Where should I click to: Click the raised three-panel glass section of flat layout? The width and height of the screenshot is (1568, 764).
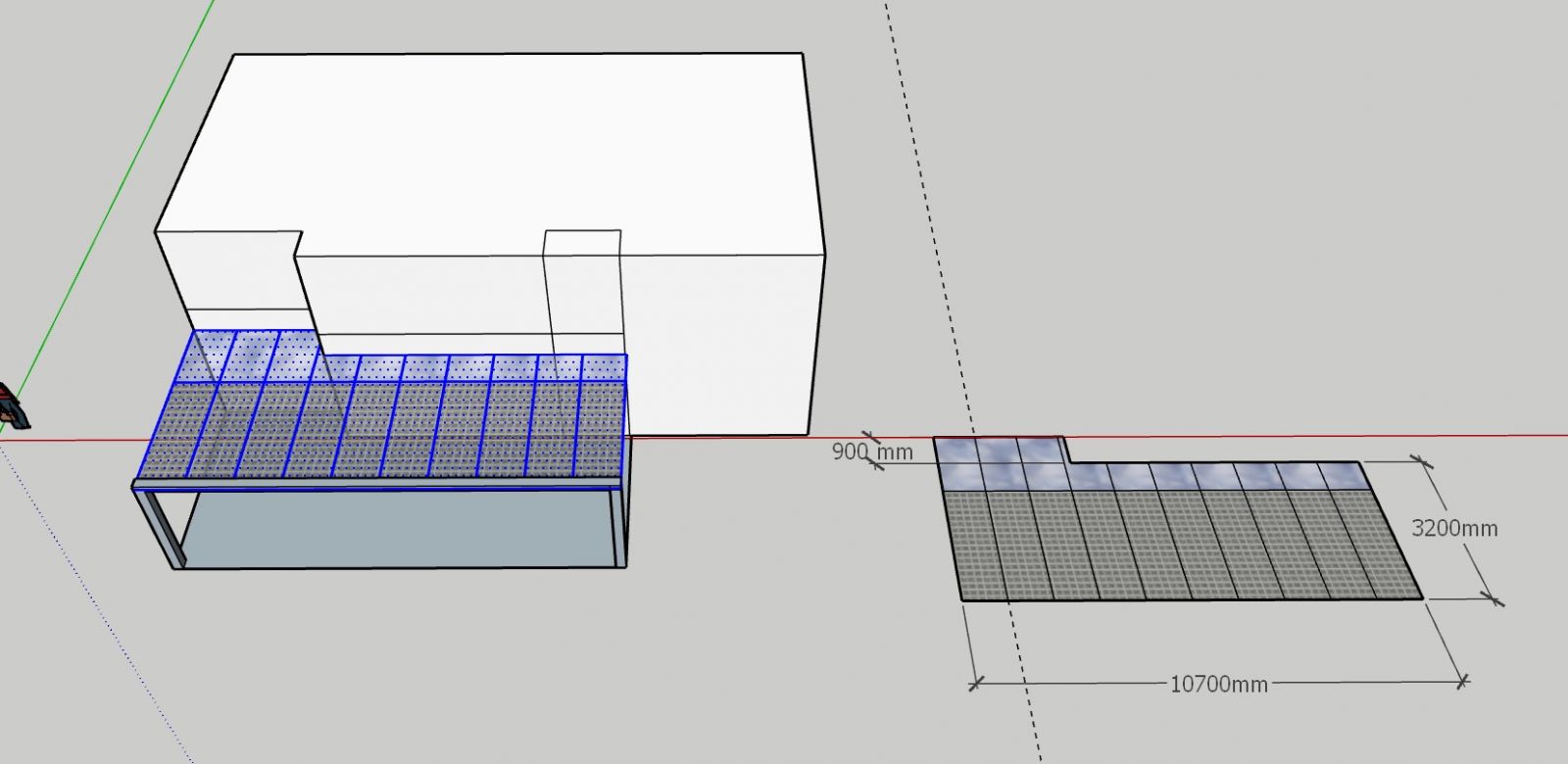tap(998, 450)
